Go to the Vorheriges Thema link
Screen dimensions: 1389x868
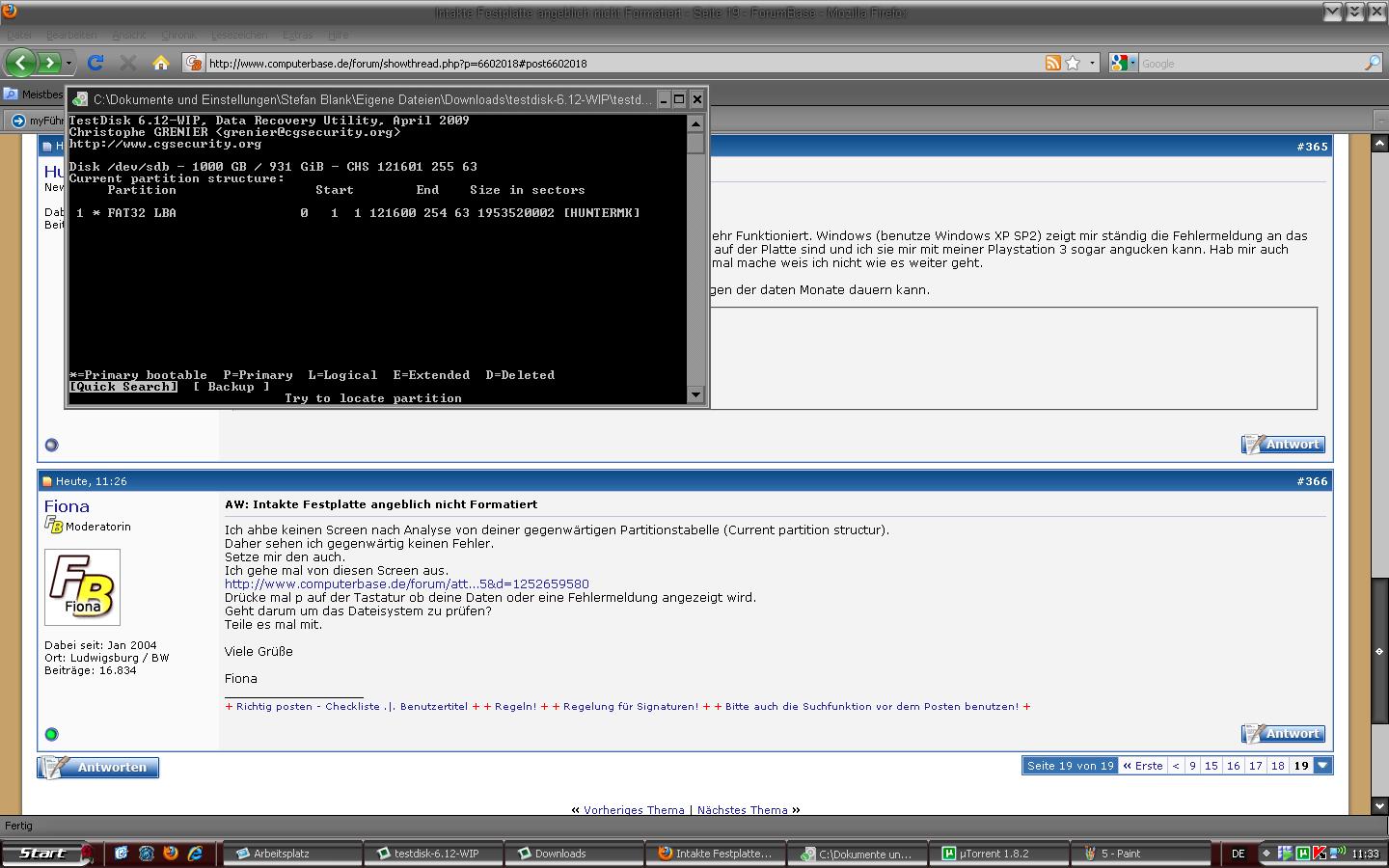pyautogui.click(x=634, y=810)
